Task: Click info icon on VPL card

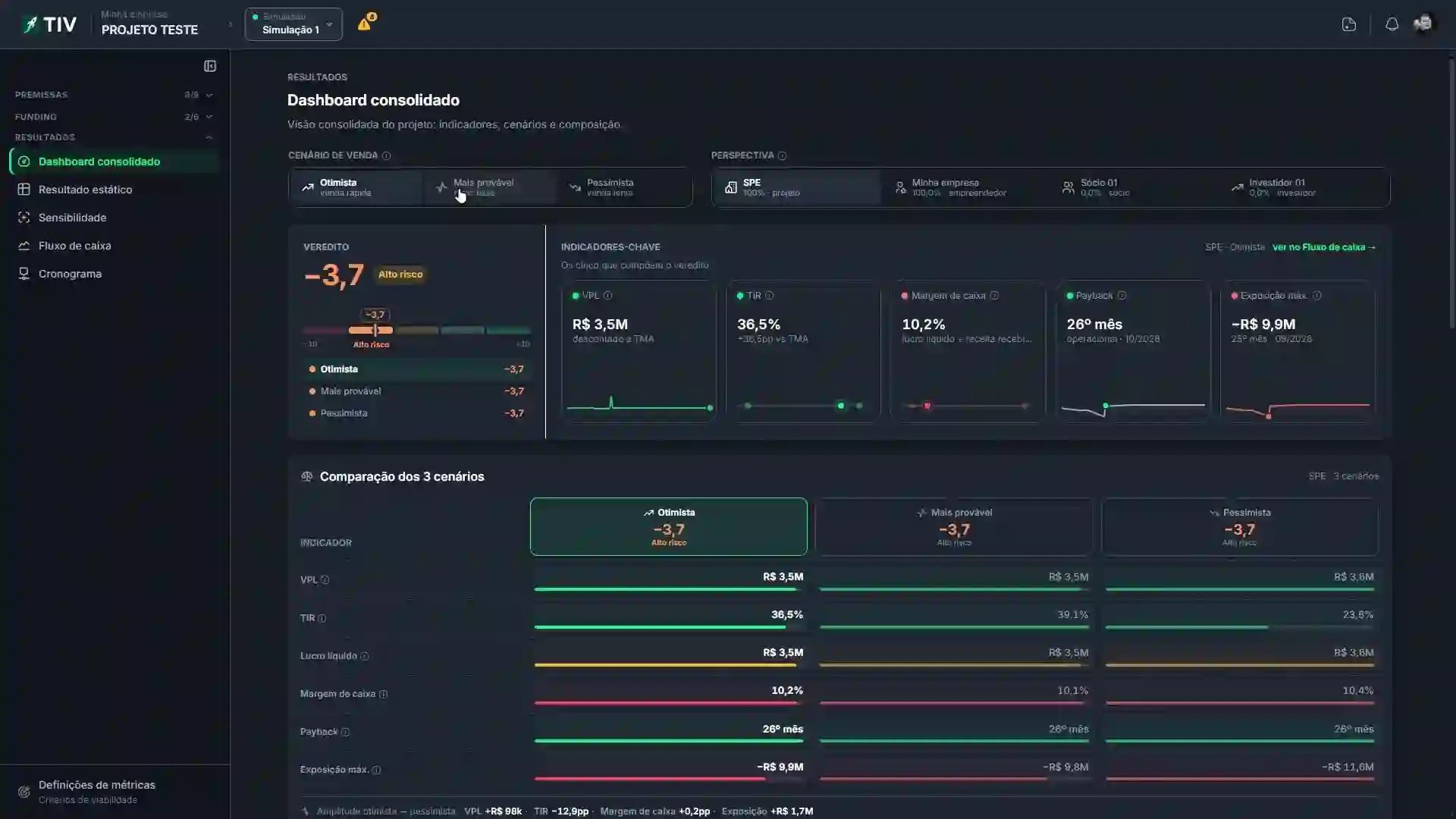Action: coord(607,296)
